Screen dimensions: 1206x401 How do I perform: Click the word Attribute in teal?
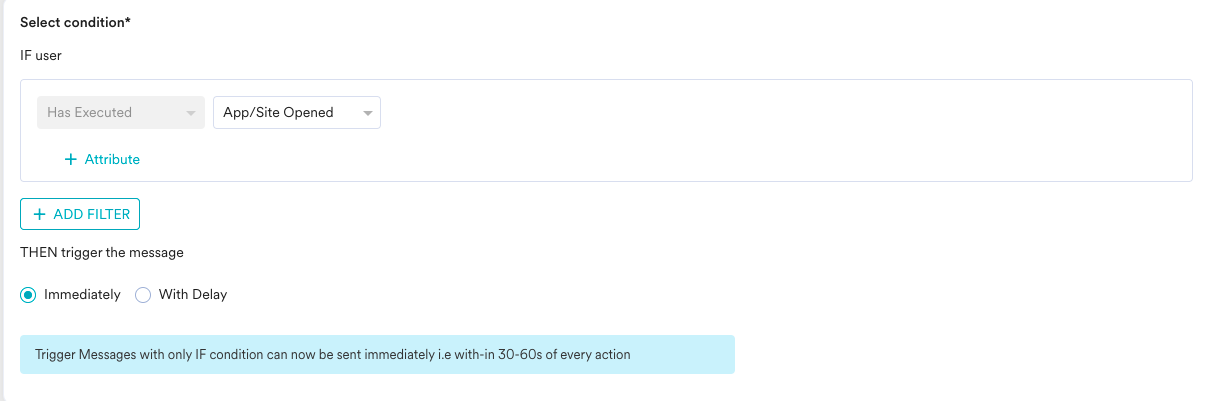coord(112,160)
